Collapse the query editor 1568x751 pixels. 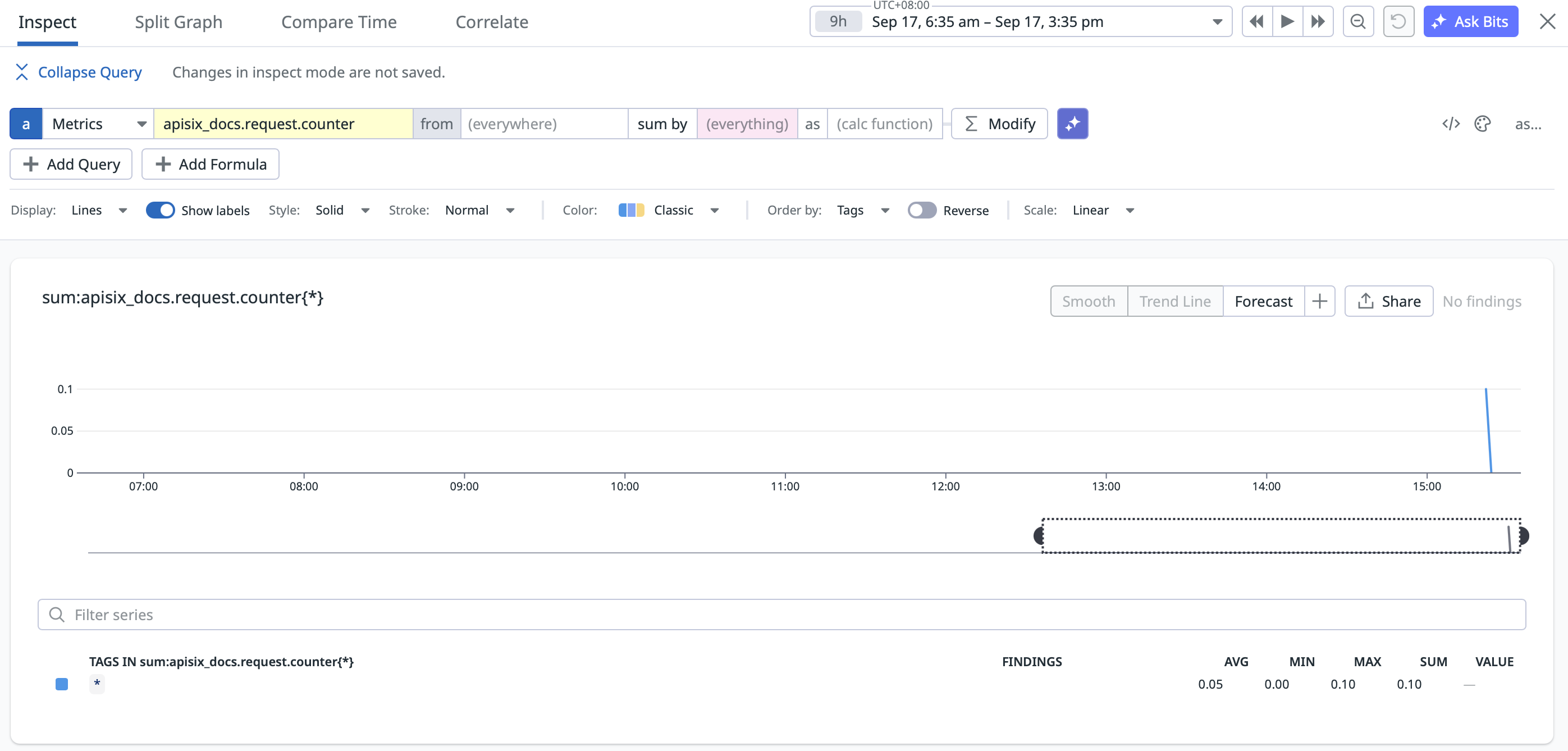click(x=78, y=72)
